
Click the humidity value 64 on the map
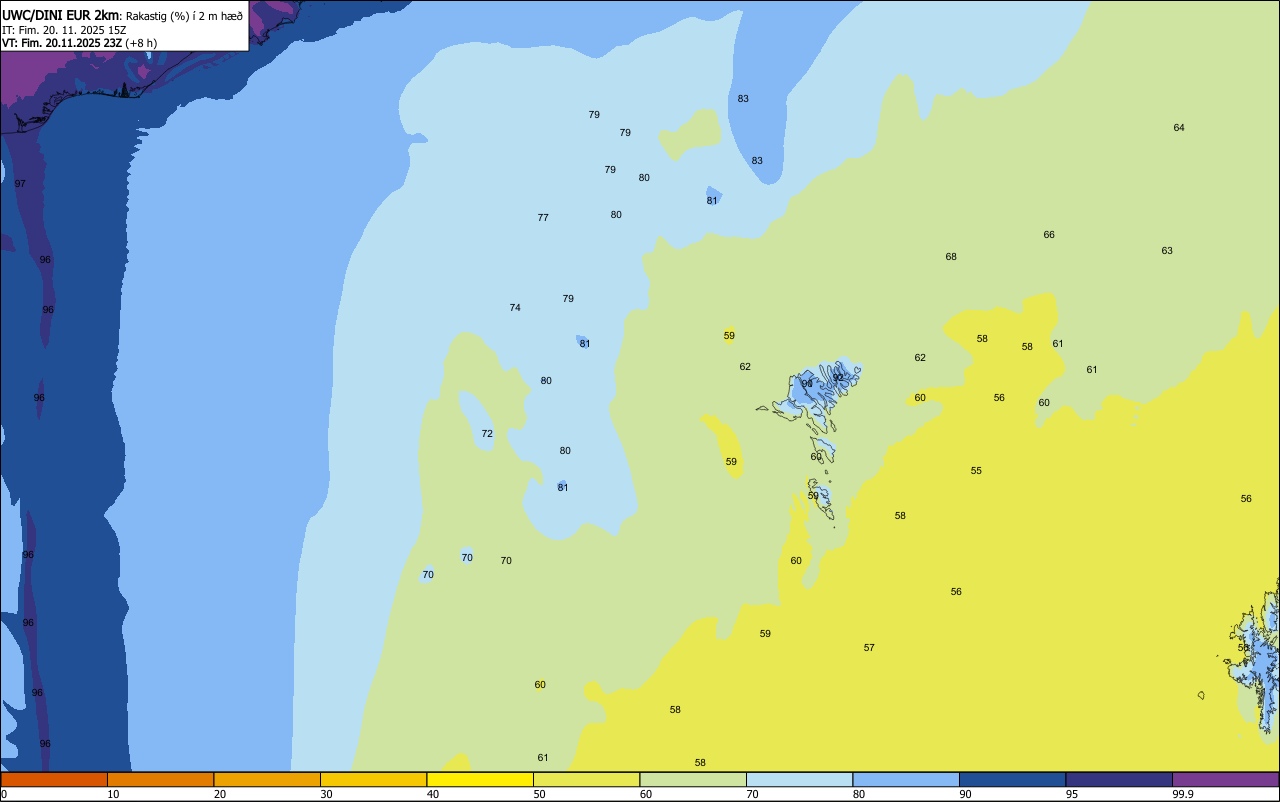pos(1179,128)
